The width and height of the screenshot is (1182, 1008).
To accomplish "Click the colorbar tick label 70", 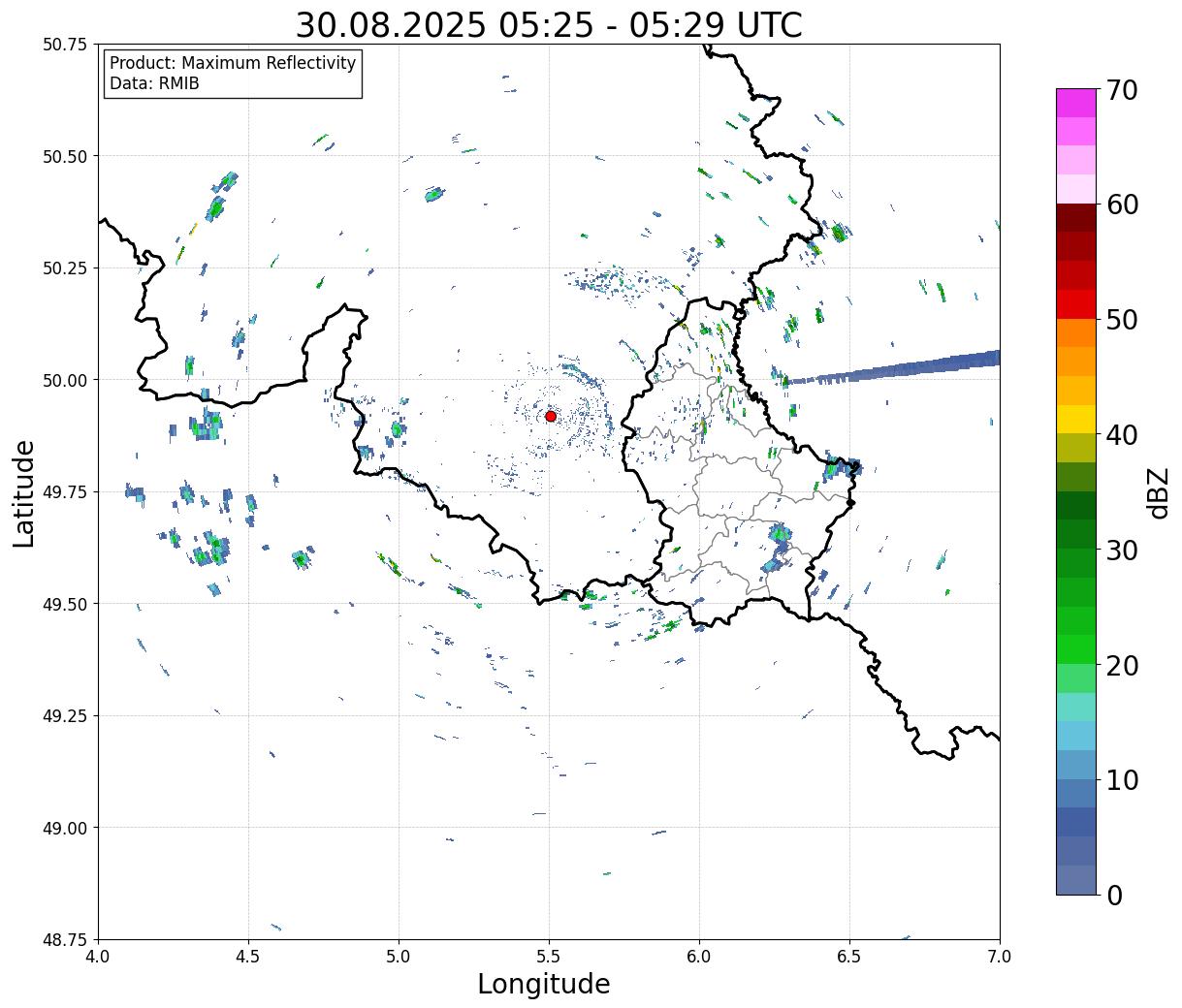I will [1122, 90].
